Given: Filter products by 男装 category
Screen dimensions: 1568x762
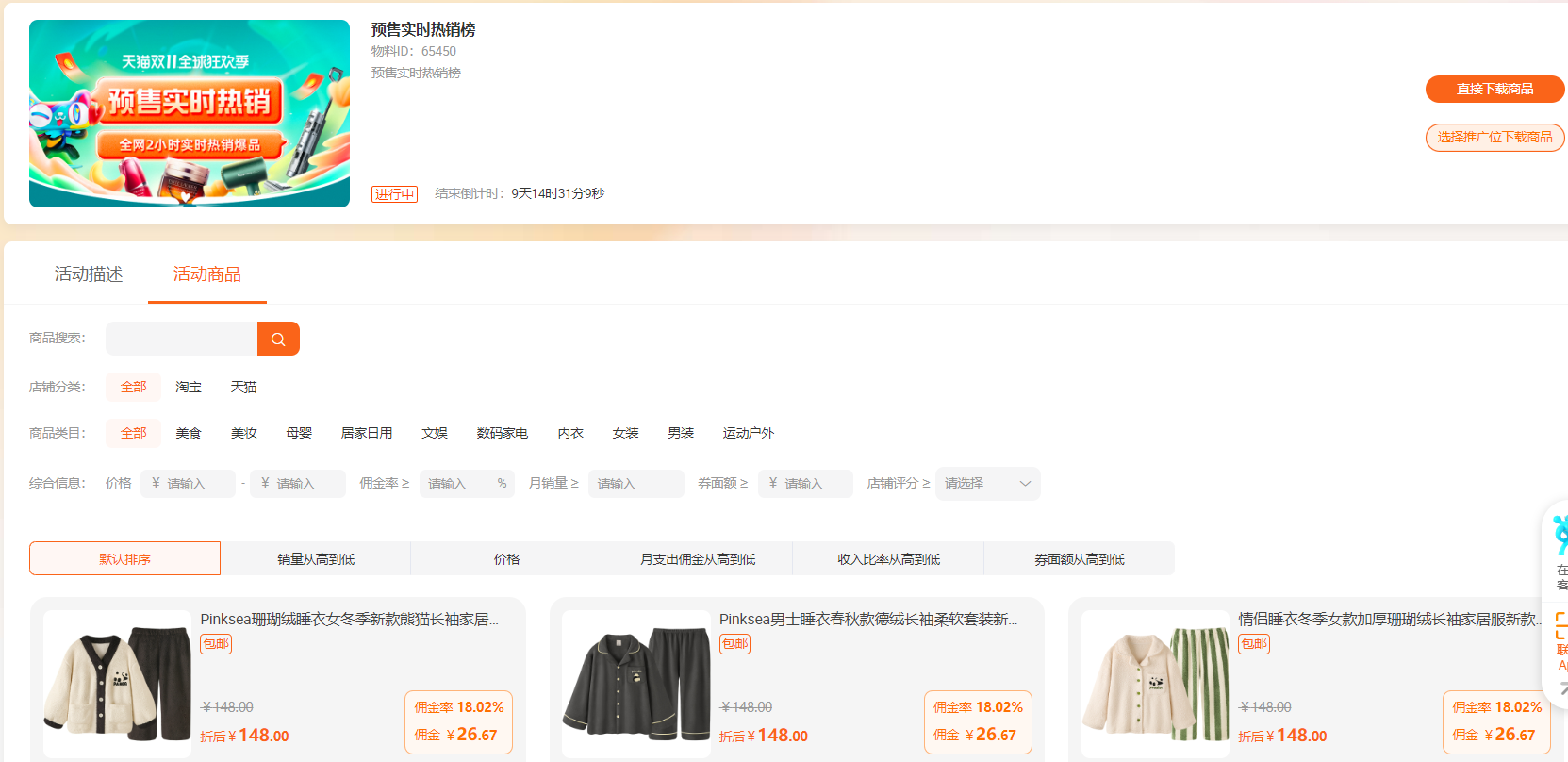Looking at the screenshot, I should 681,433.
